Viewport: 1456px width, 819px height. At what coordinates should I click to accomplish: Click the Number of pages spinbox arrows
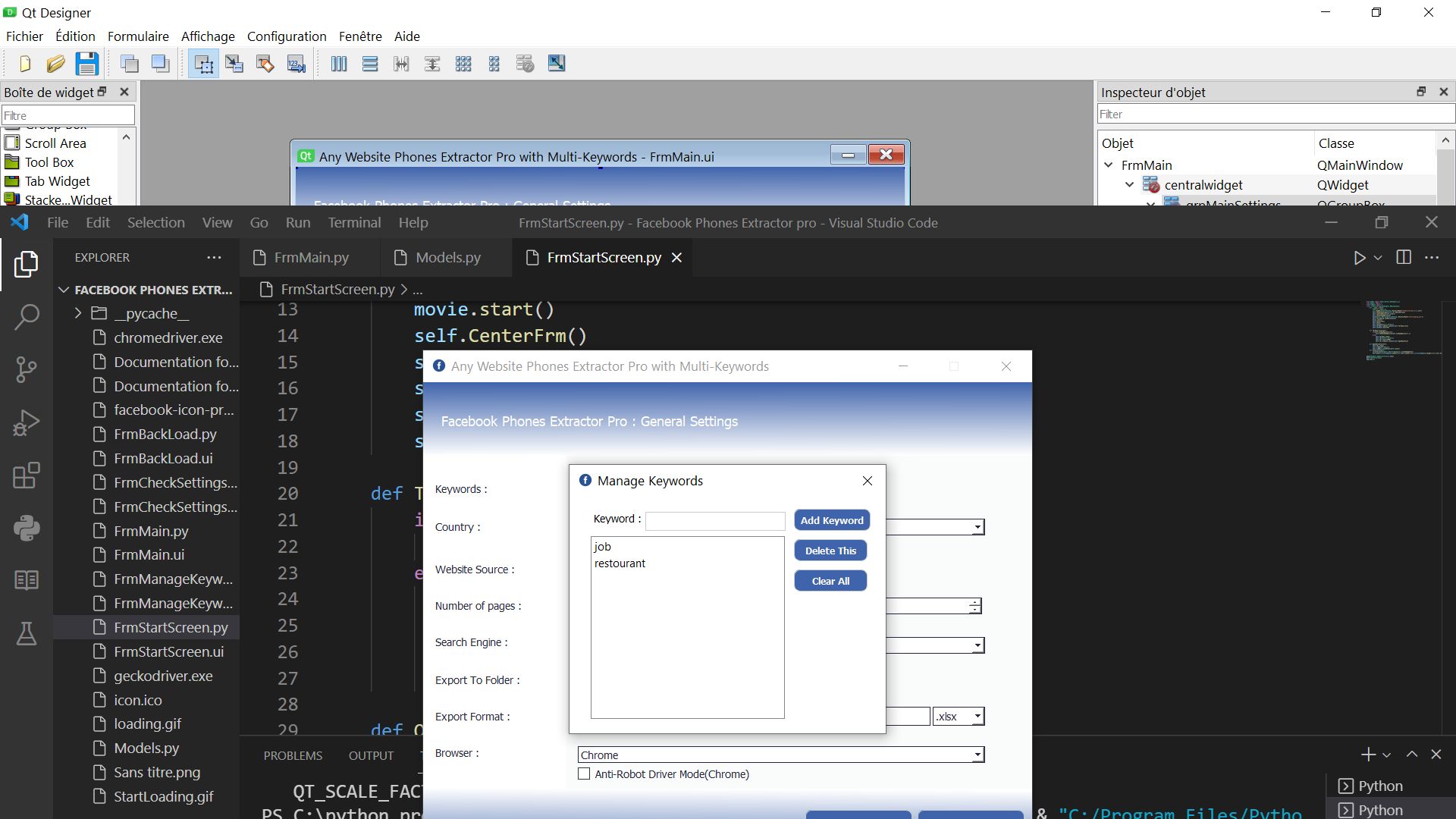974,606
